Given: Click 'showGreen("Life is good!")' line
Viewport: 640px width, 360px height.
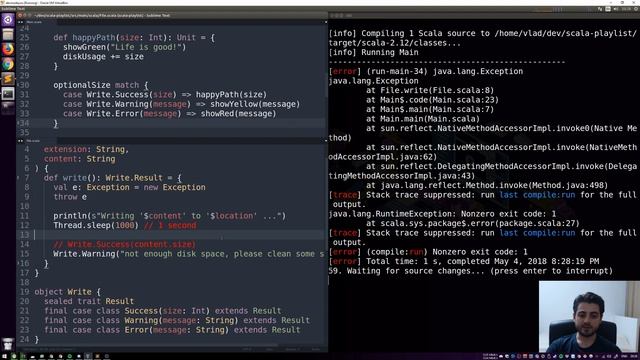Looking at the screenshot, I should (124, 47).
